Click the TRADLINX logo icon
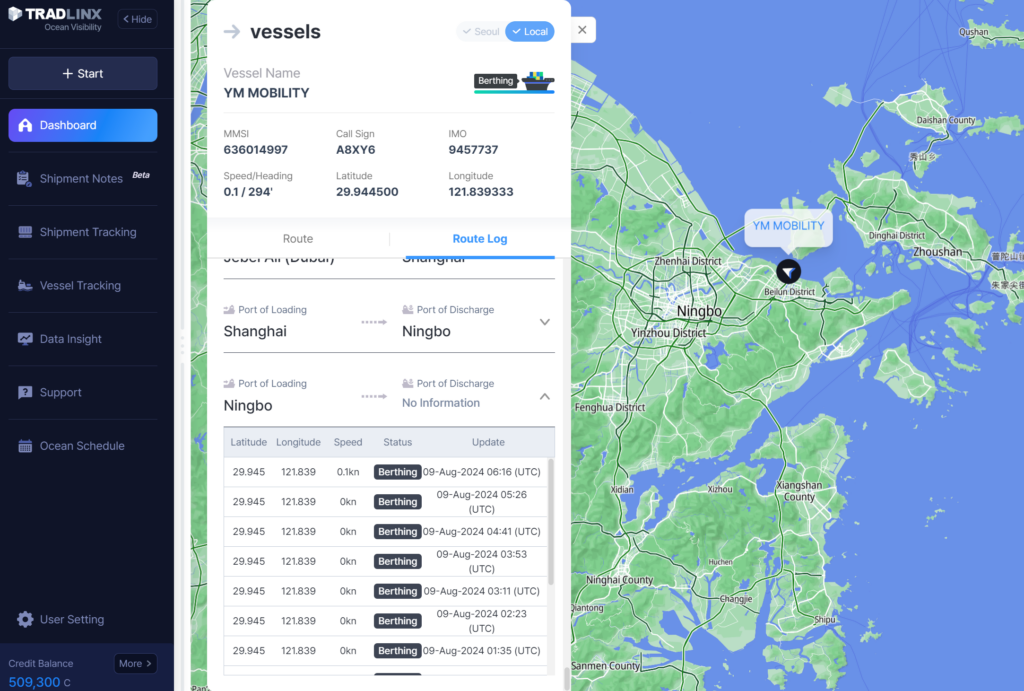This screenshot has width=1024, height=691. 15,14
